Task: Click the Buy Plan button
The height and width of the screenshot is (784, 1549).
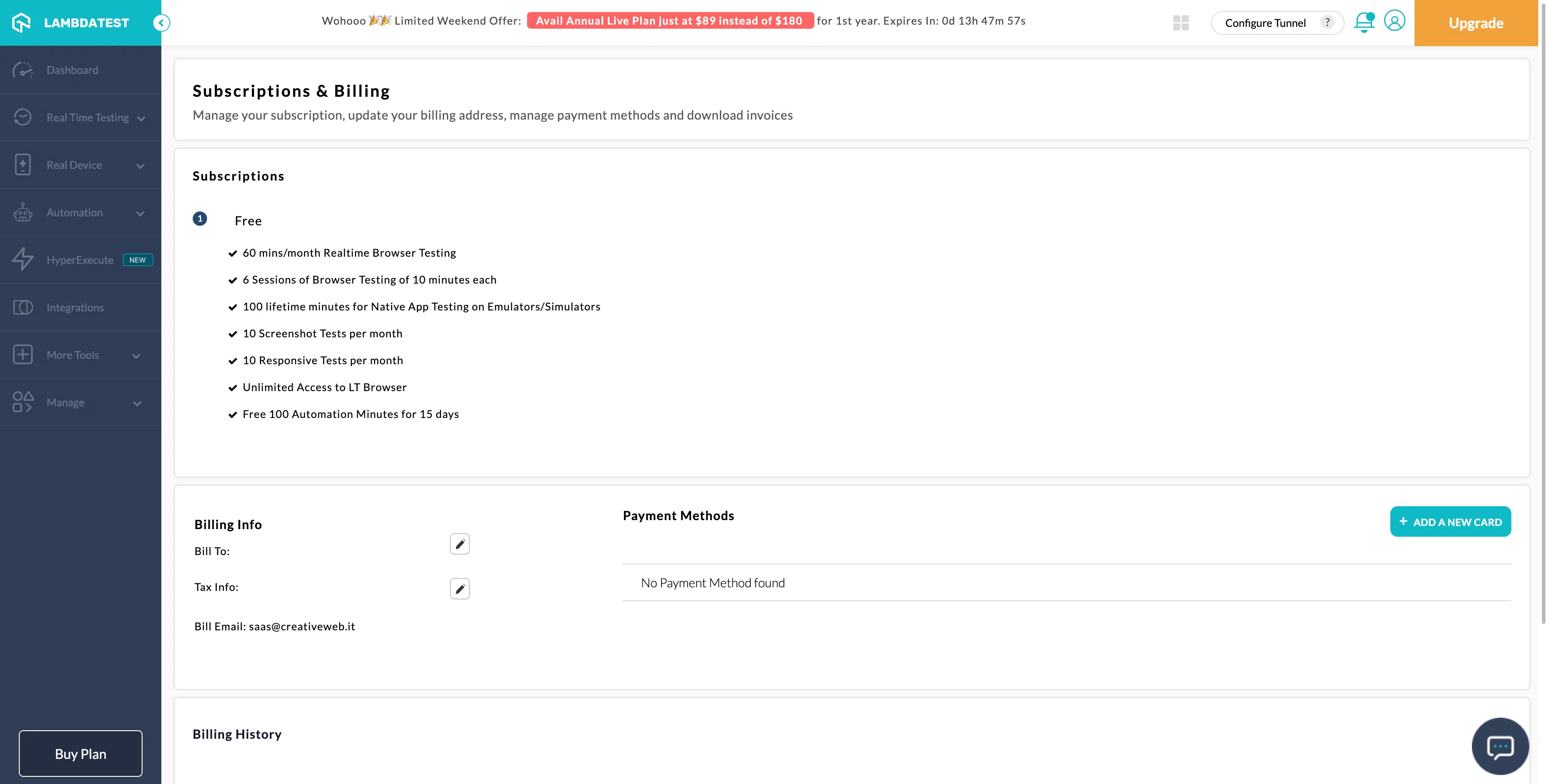Action: [81, 754]
